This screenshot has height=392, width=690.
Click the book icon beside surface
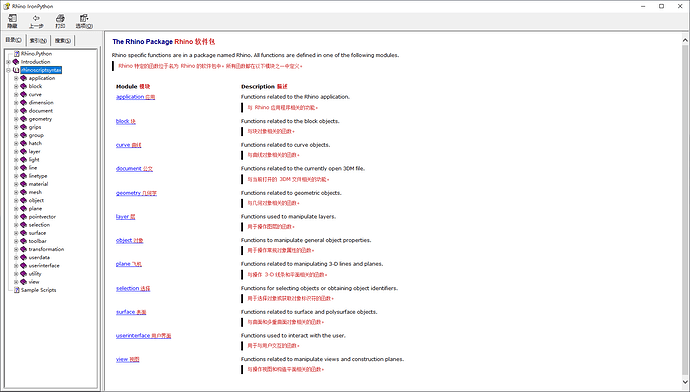tap(24, 233)
